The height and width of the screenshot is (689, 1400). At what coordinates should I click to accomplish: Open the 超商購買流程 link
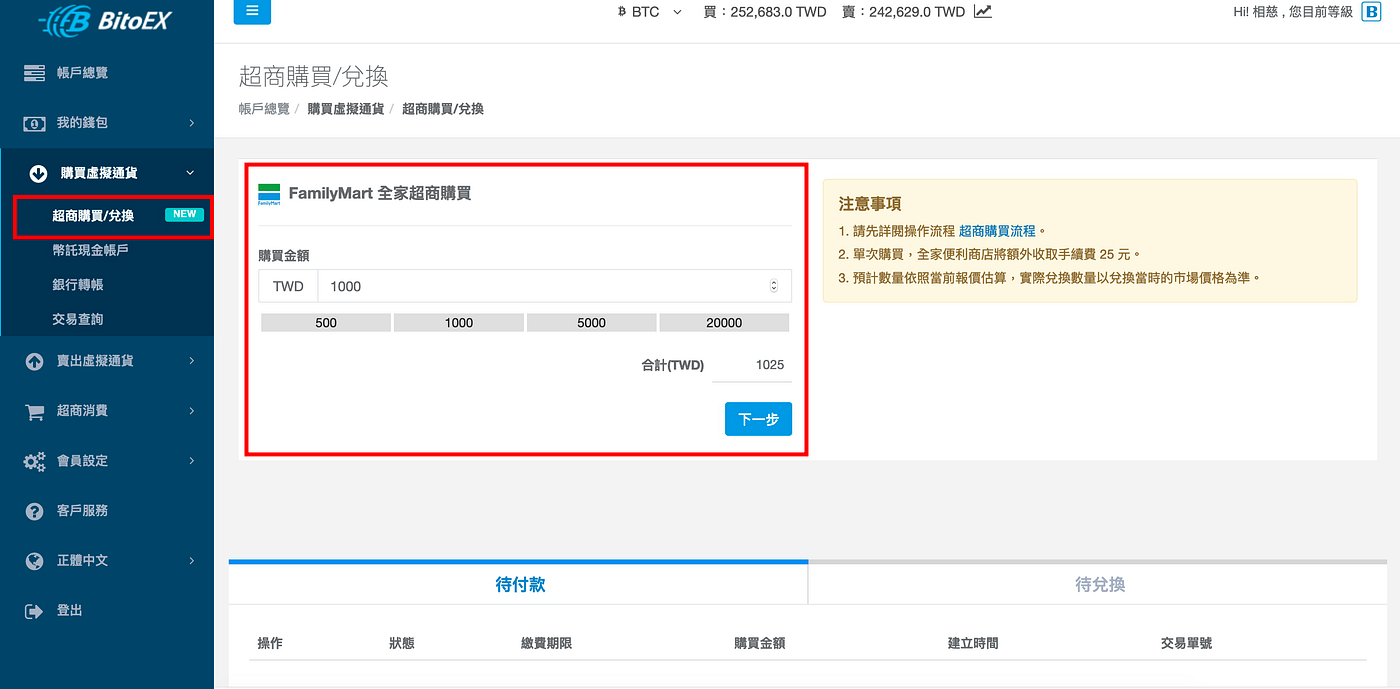[997, 231]
